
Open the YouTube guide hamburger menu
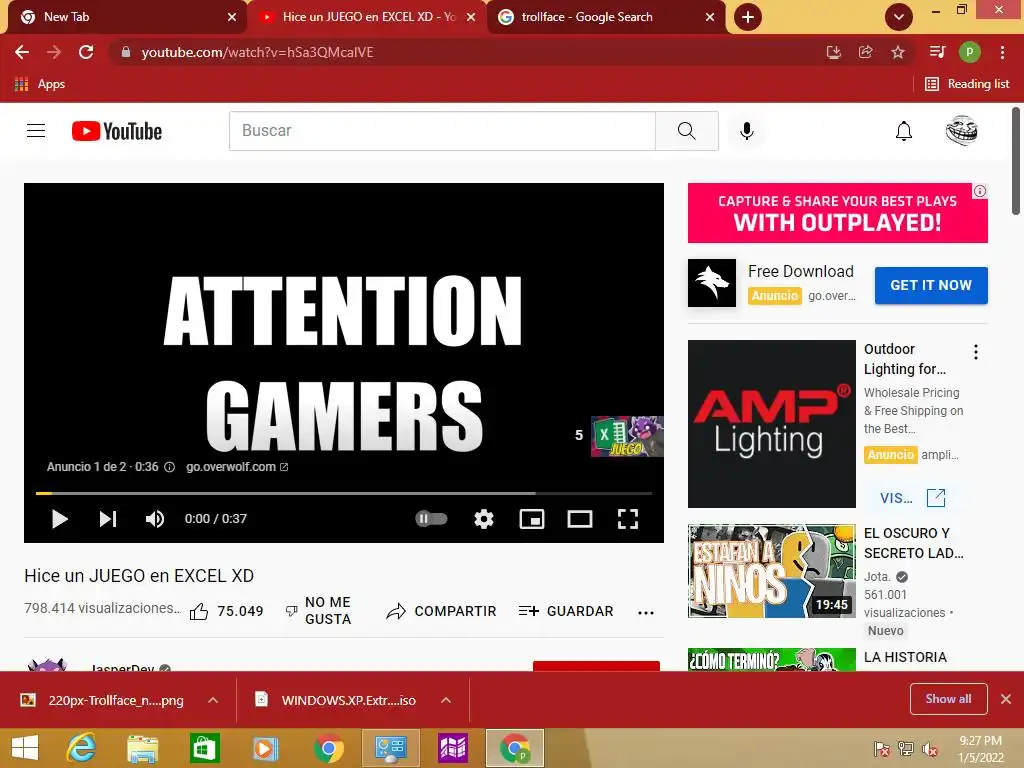(36, 131)
